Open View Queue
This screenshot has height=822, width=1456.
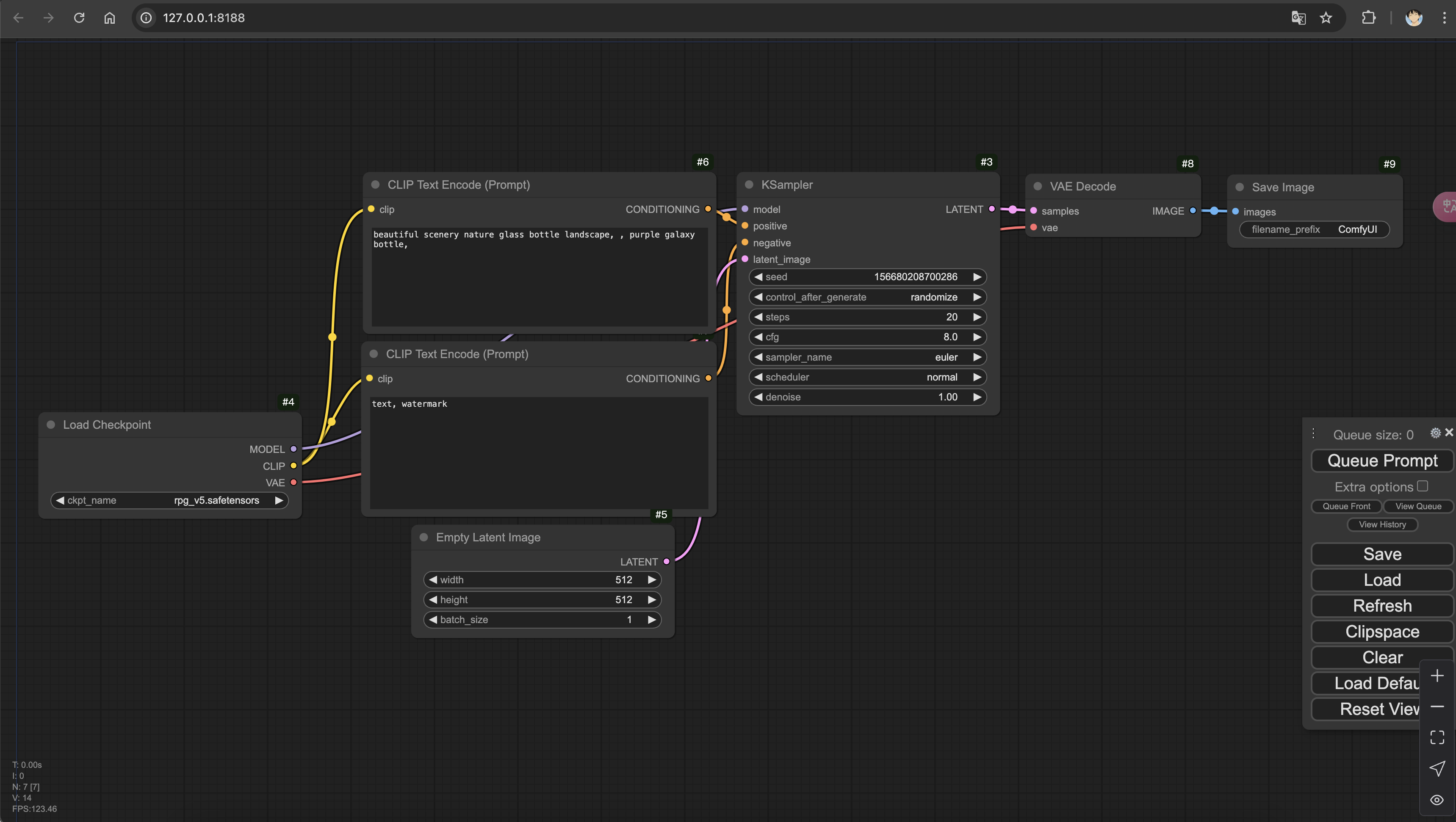pyautogui.click(x=1418, y=506)
